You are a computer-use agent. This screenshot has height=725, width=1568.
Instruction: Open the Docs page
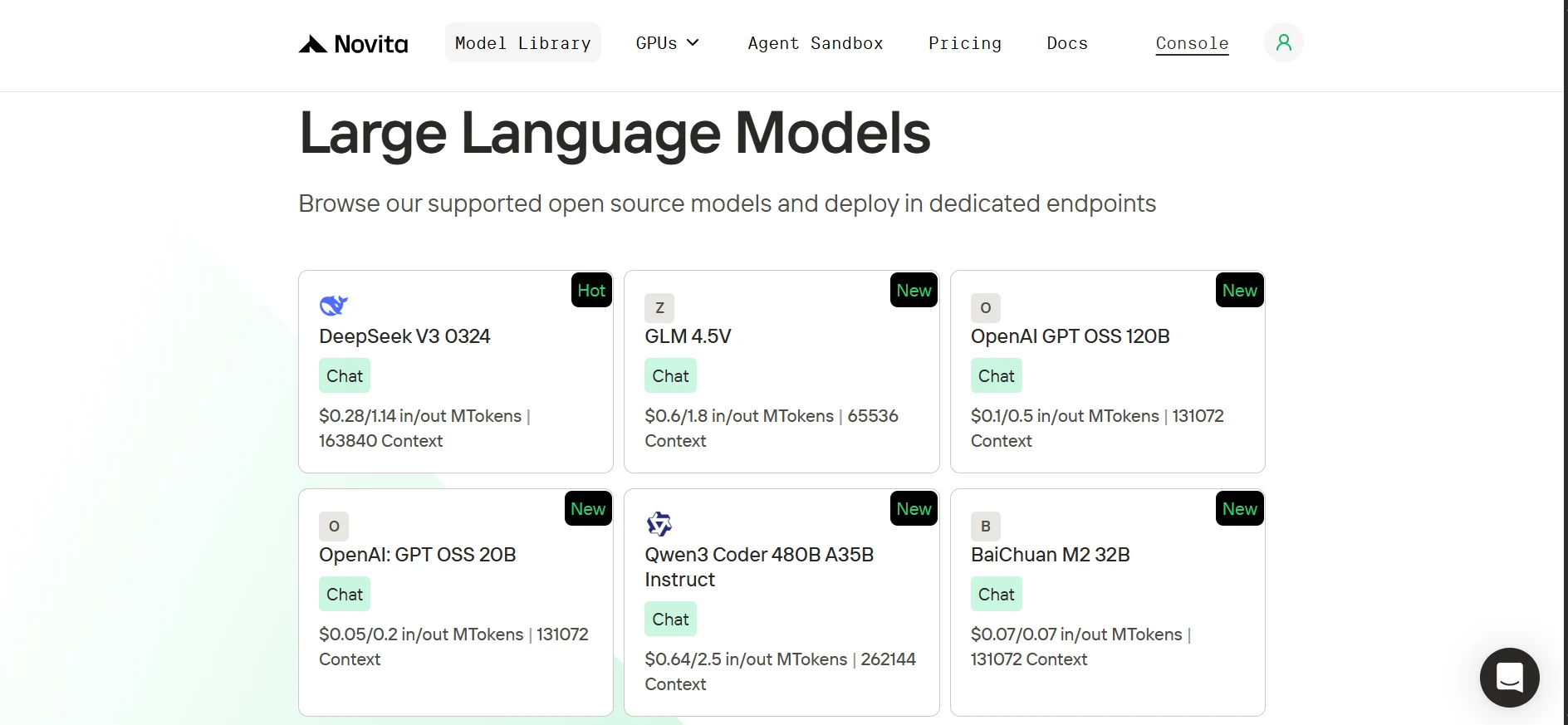coord(1067,43)
